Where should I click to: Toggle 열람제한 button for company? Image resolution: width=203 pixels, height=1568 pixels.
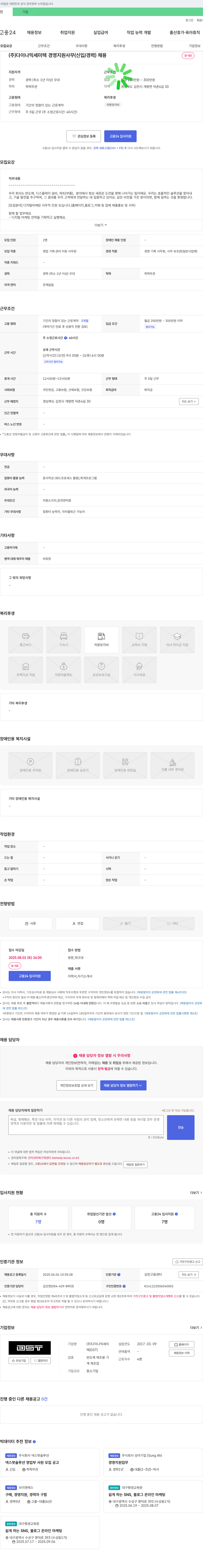coord(41,1360)
